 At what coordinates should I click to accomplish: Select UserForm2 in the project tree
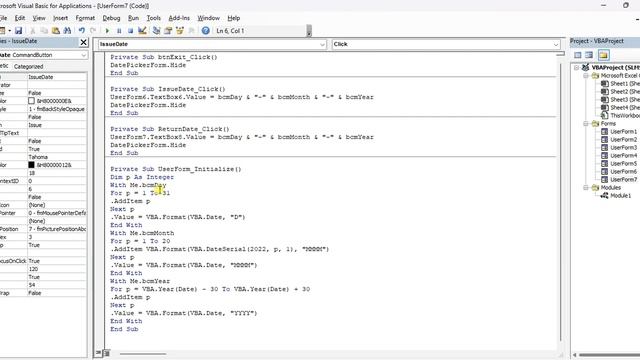[619, 140]
